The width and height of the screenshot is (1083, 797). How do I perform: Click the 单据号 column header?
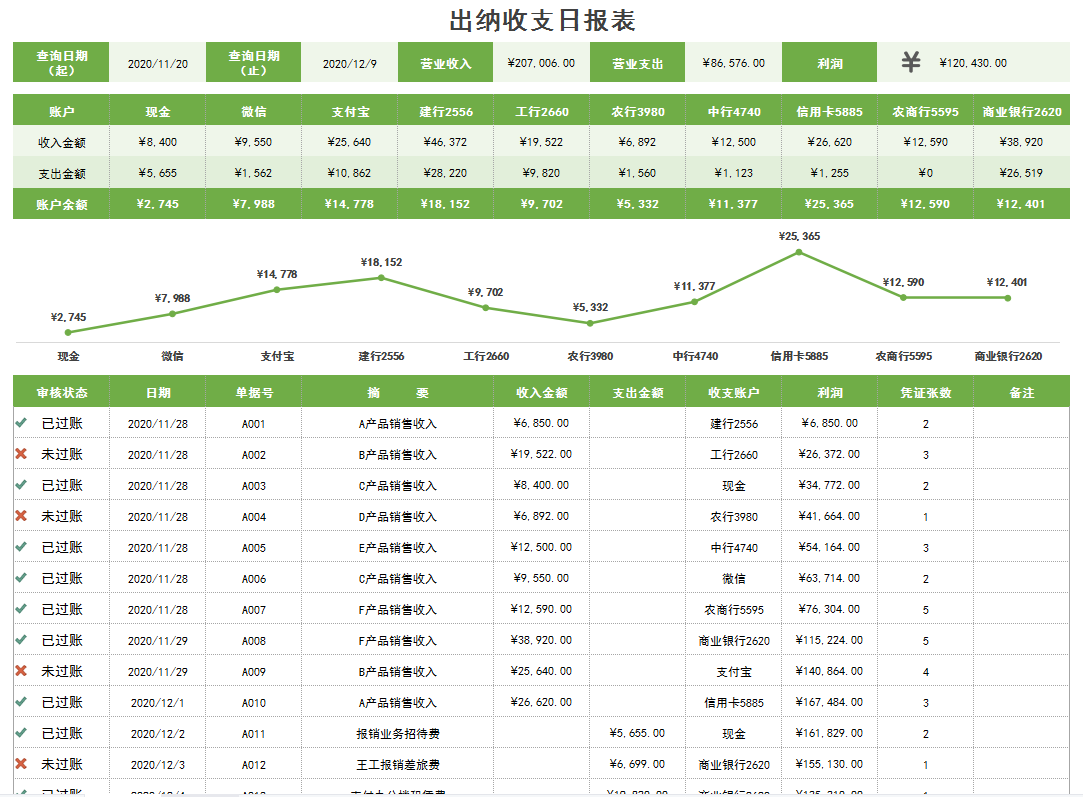(x=253, y=392)
